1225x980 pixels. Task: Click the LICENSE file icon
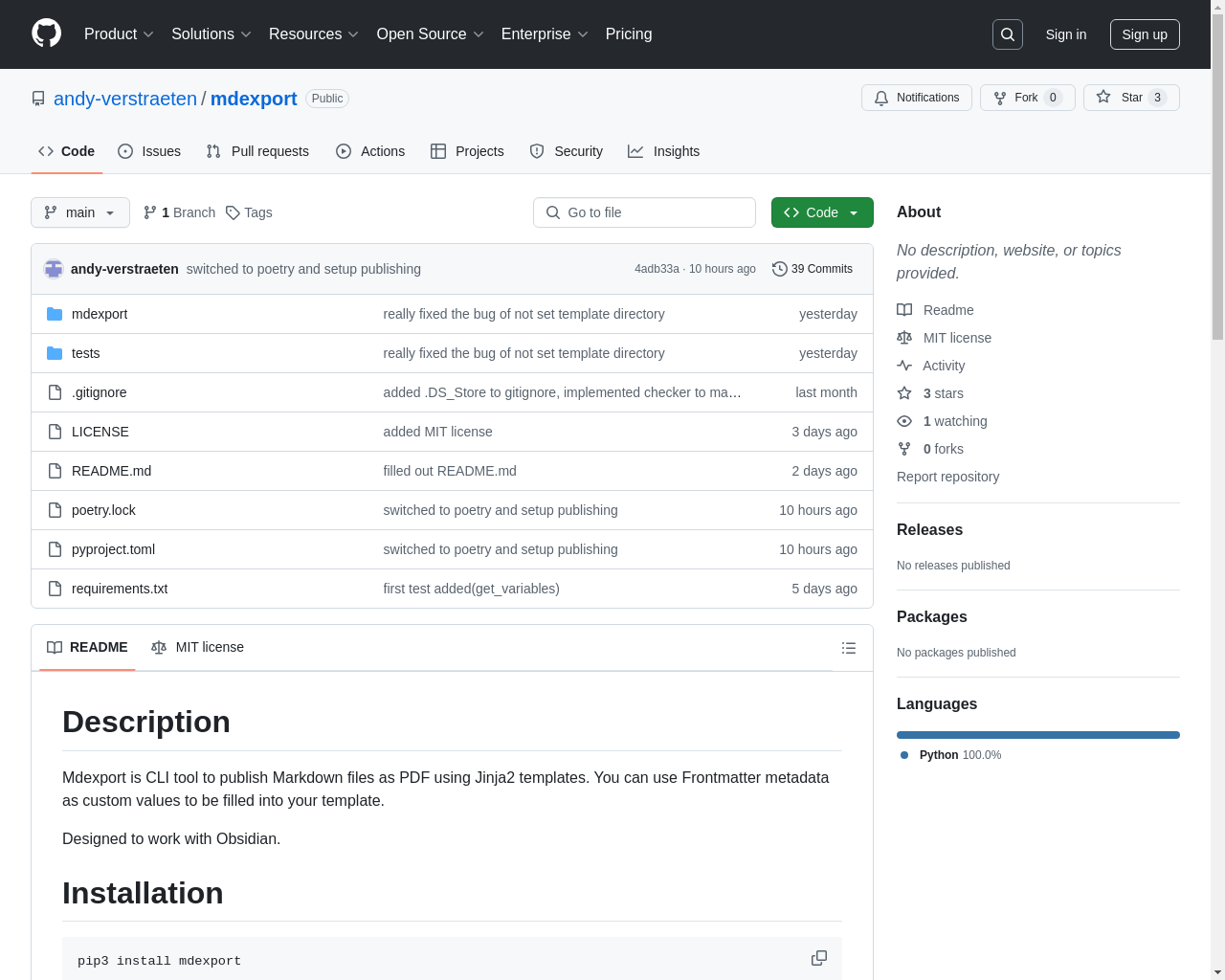click(x=55, y=432)
